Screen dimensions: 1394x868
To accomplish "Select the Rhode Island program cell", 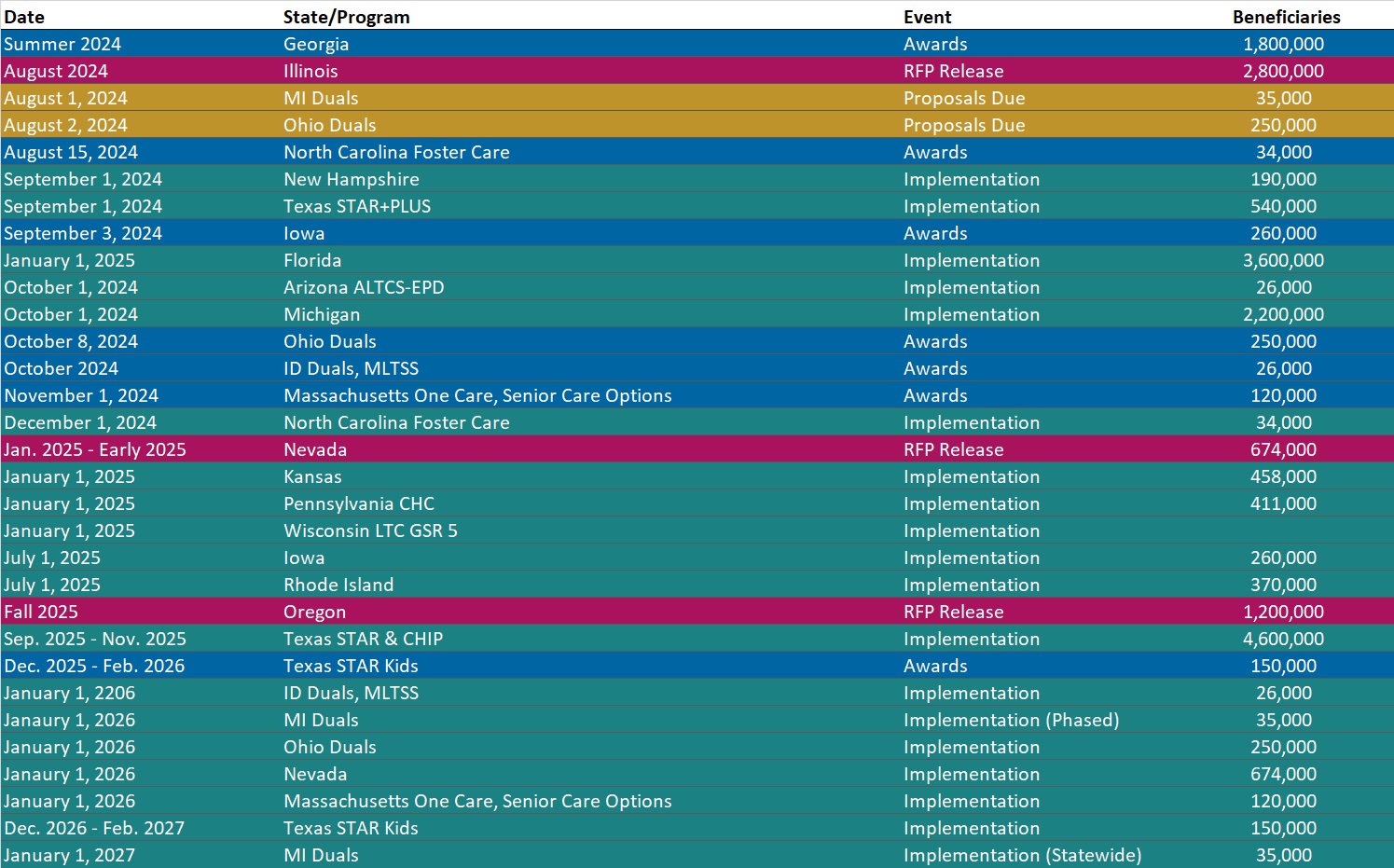I will coord(338,585).
